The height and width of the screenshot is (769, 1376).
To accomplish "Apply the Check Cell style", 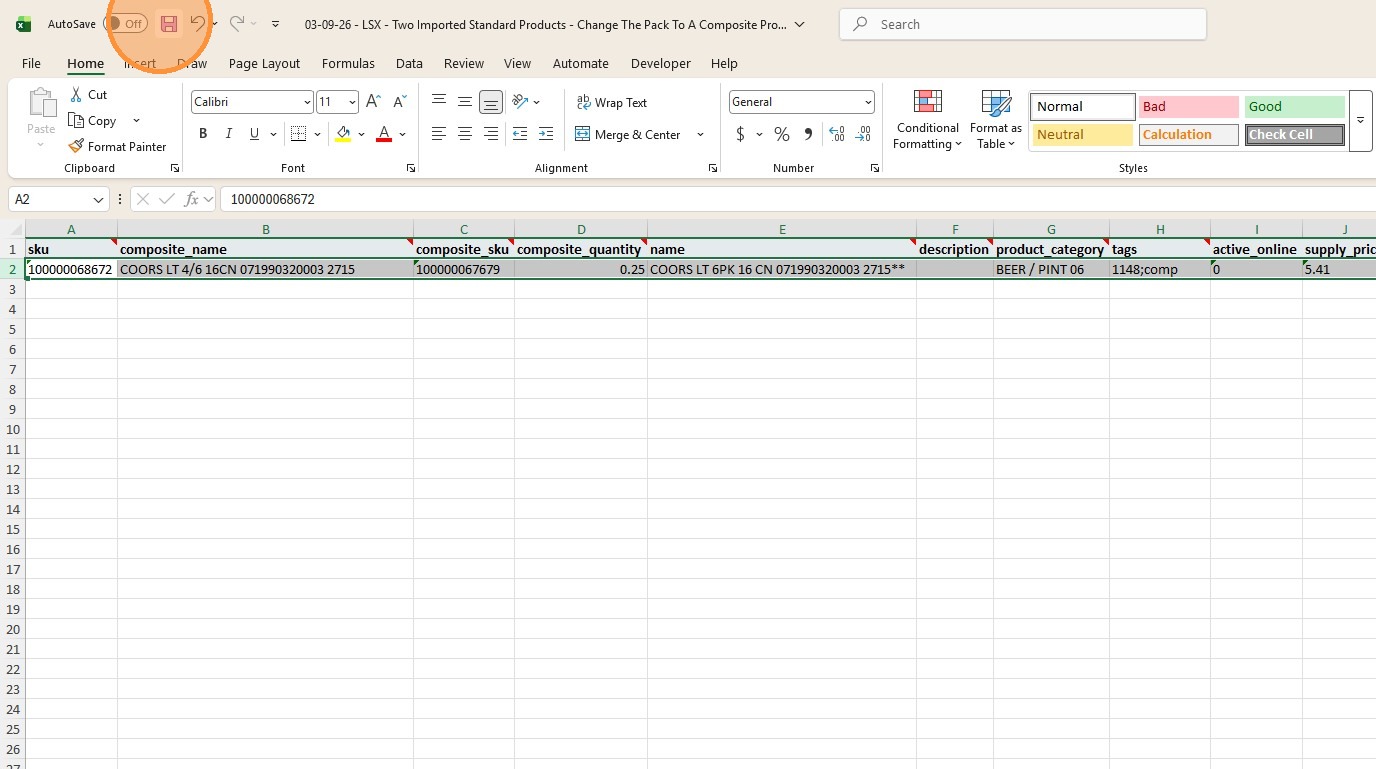I will point(1295,134).
